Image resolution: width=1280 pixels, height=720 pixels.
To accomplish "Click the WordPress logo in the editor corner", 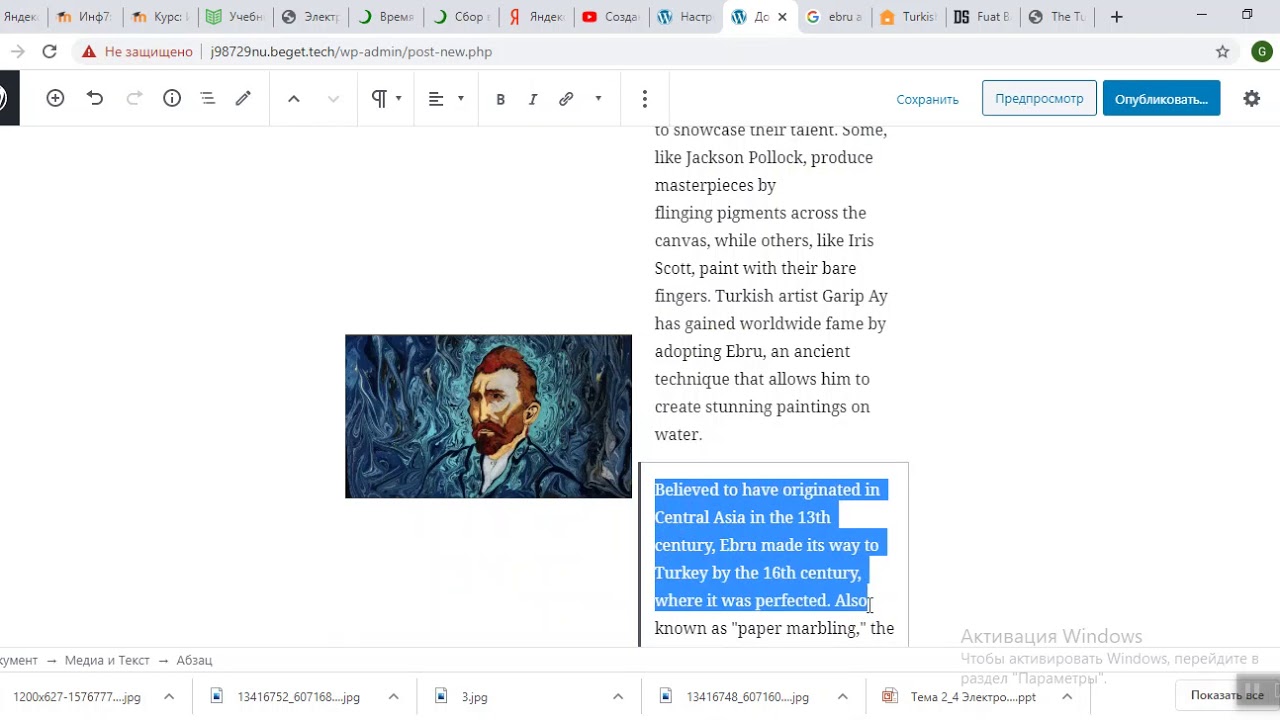I will tap(5, 98).
